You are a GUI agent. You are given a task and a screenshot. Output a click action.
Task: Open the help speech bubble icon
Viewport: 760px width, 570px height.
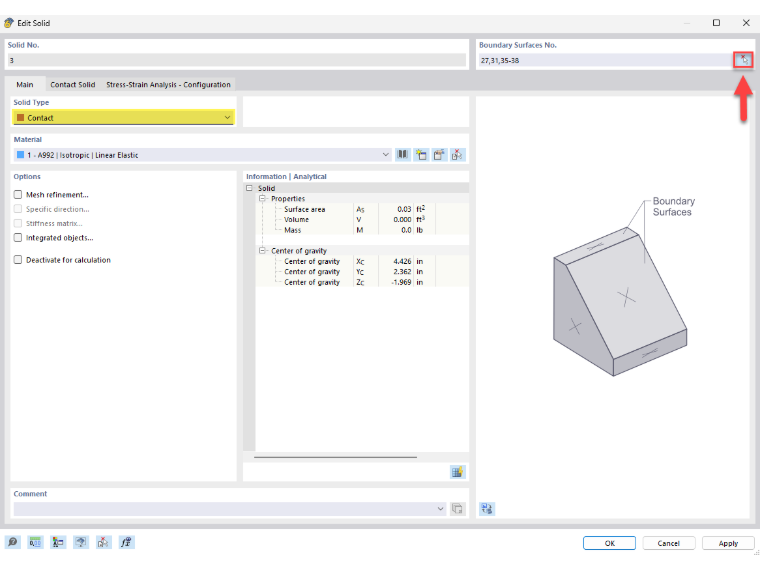pos(13,542)
